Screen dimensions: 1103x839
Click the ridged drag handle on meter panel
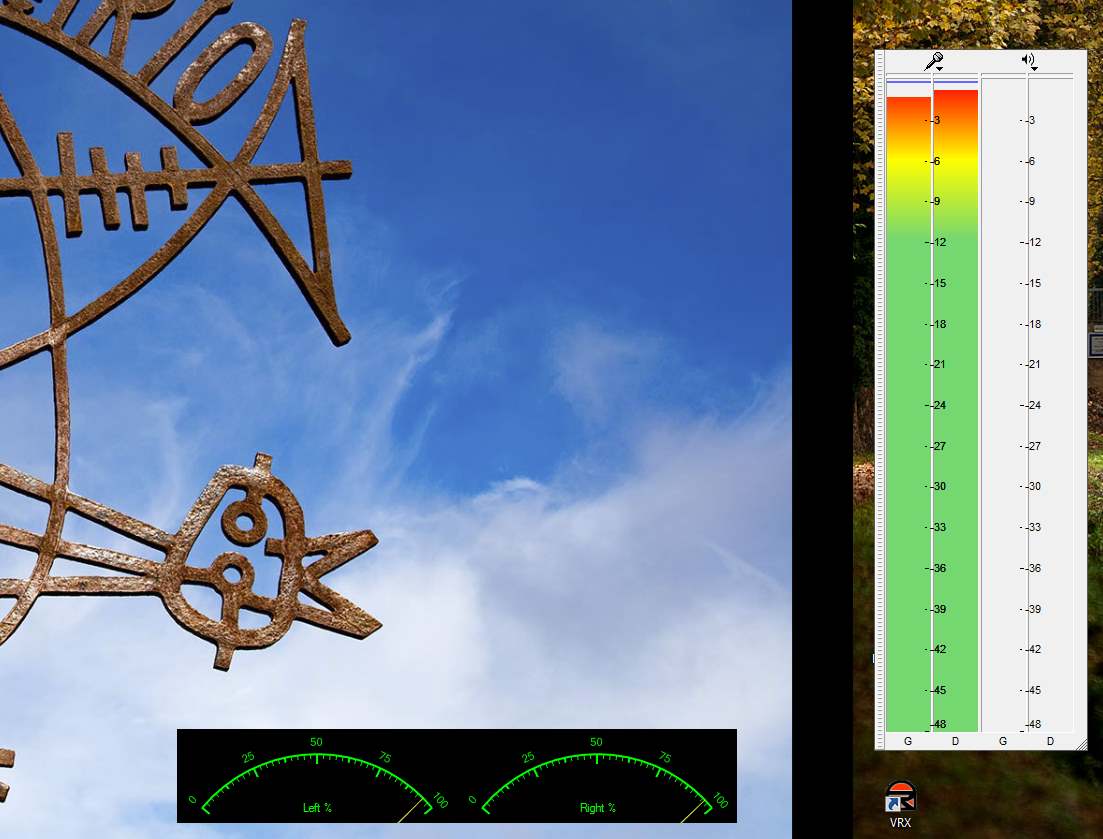(x=880, y=400)
